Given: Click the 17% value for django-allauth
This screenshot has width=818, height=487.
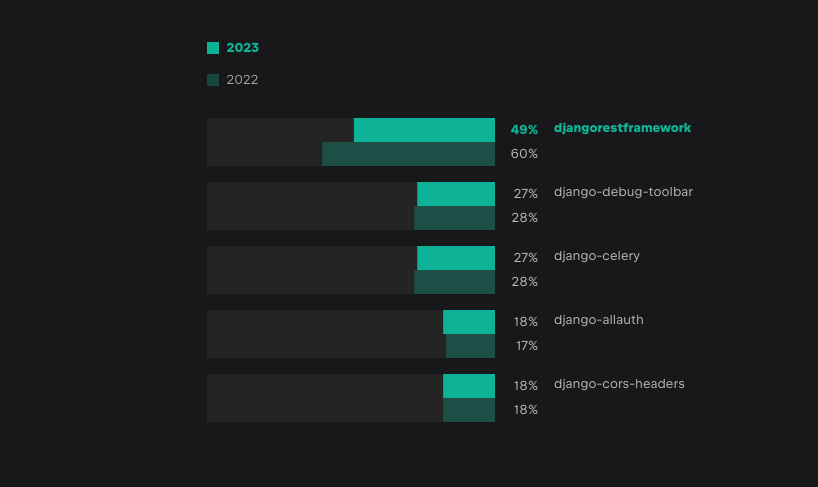Looking at the screenshot, I should point(527,346).
